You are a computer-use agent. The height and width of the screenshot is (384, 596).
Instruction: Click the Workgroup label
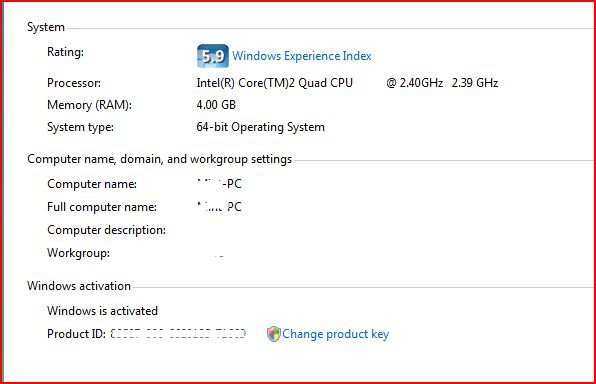click(78, 253)
